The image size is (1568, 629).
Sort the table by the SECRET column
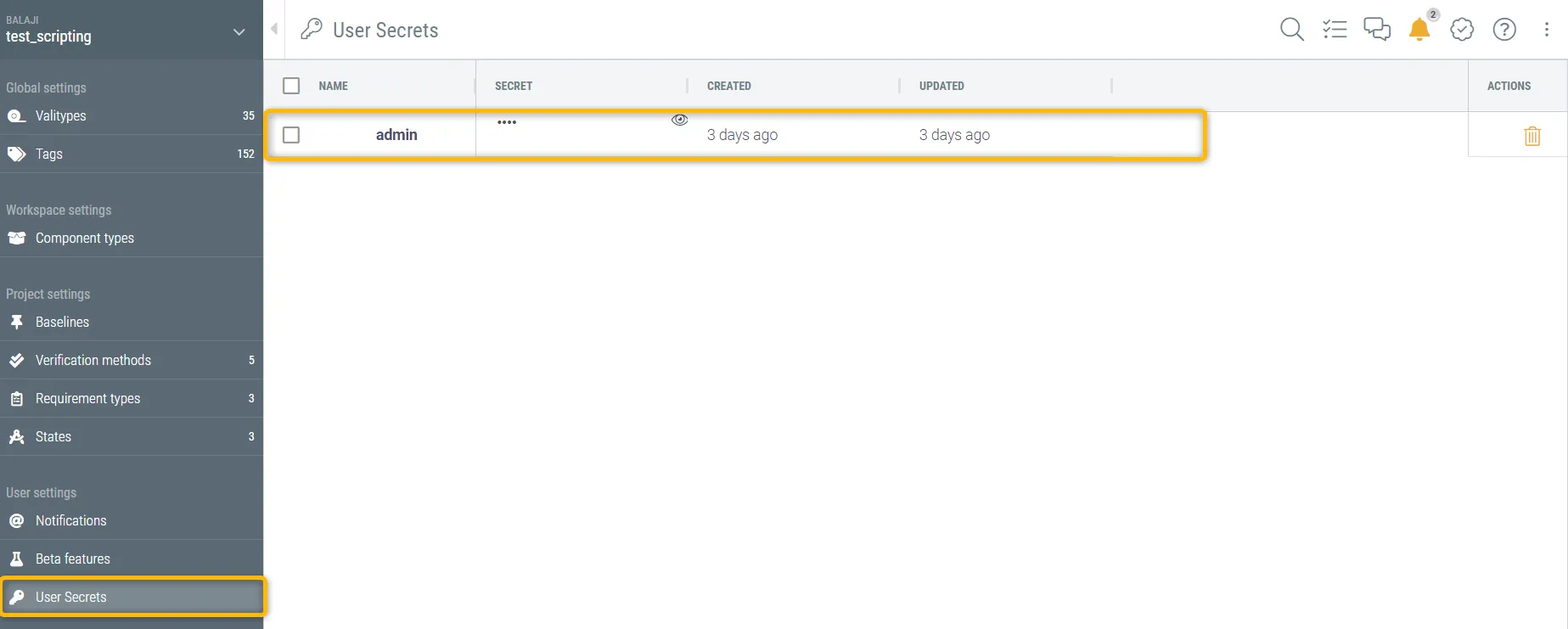click(514, 86)
